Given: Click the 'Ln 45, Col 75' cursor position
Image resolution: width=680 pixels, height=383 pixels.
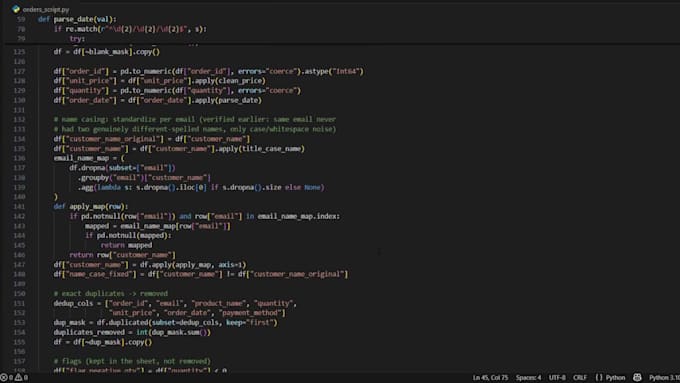Looking at the screenshot, I should click(490, 377).
